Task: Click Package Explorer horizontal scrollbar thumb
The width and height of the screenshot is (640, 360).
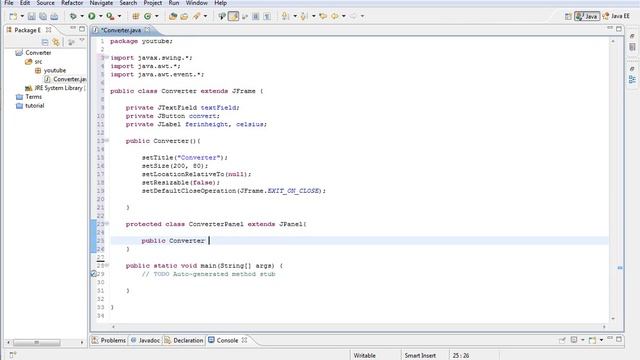Action: tap(37, 342)
